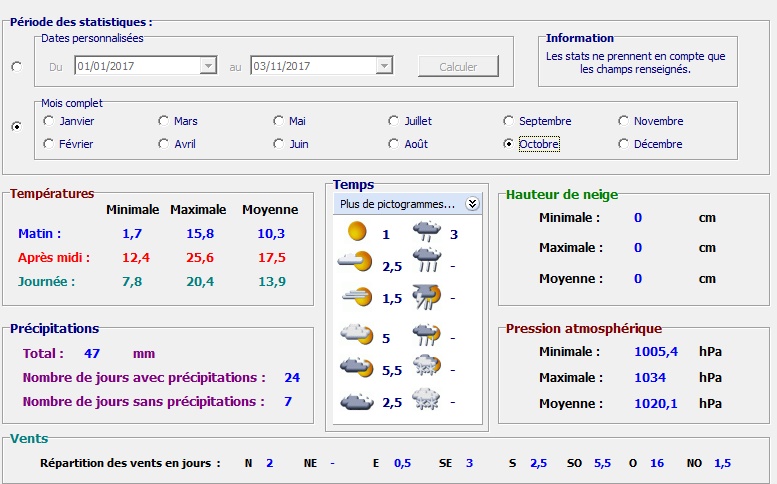Click the SO wind value 5,5
Image resolution: width=777 pixels, height=484 pixels.
click(x=603, y=463)
